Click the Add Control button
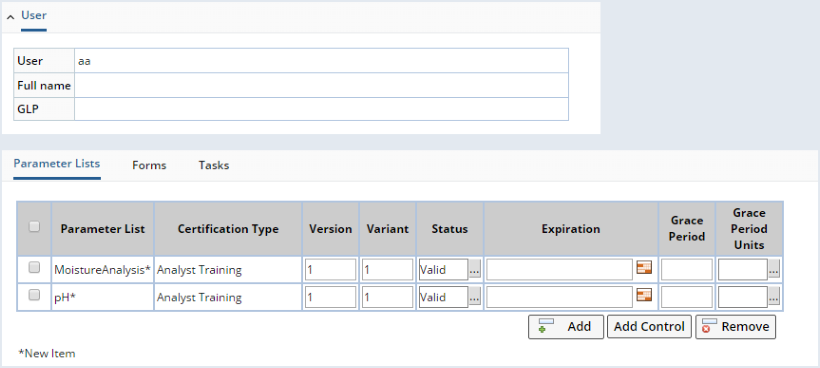Viewport: 820px width, 368px height. (x=649, y=327)
